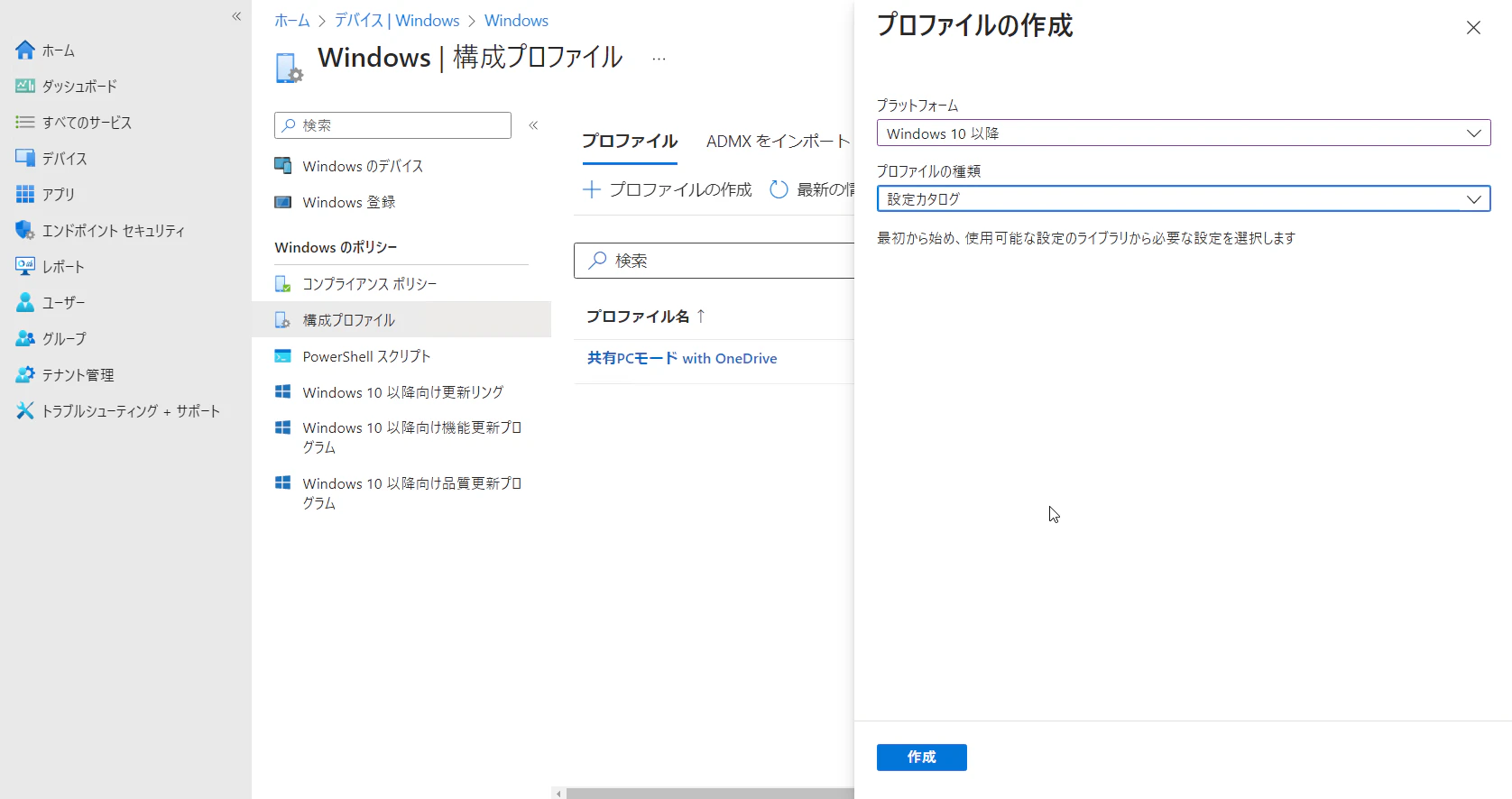Open the ellipsis more options menu
1512x799 pixels.
pos(659,59)
